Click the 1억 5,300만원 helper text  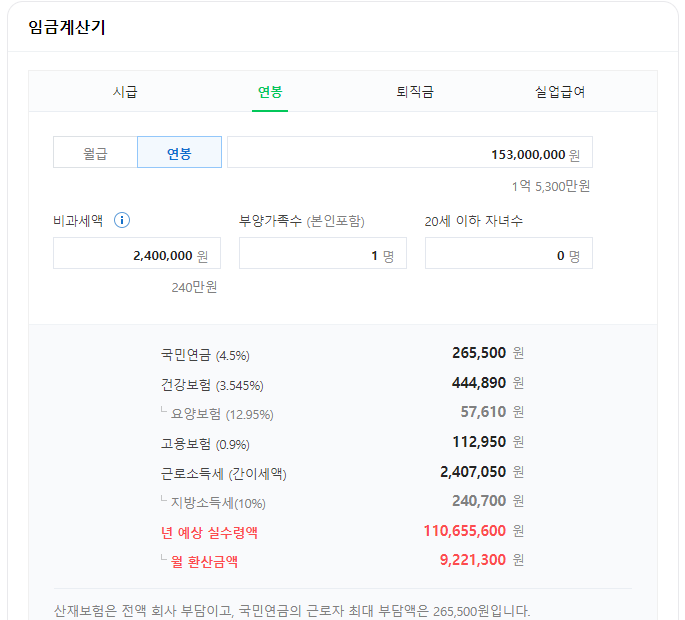pyautogui.click(x=551, y=187)
